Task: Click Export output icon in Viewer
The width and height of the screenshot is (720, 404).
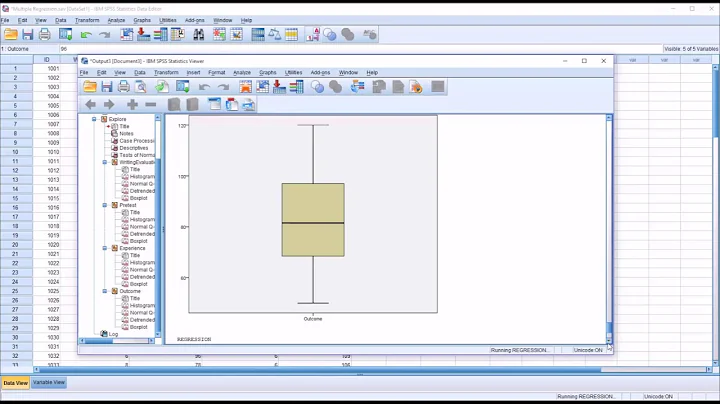Action: pyautogui.click(x=162, y=87)
